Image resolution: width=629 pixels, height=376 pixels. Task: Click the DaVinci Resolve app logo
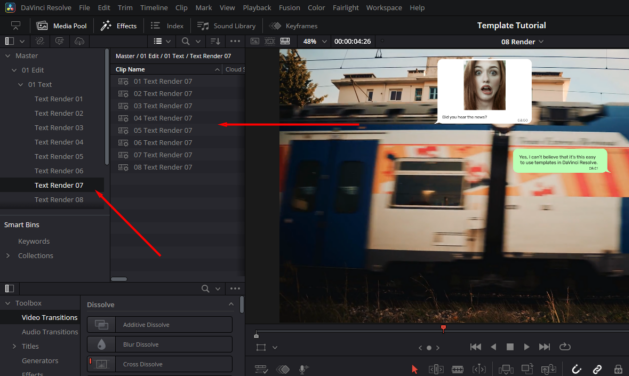click(x=10, y=8)
